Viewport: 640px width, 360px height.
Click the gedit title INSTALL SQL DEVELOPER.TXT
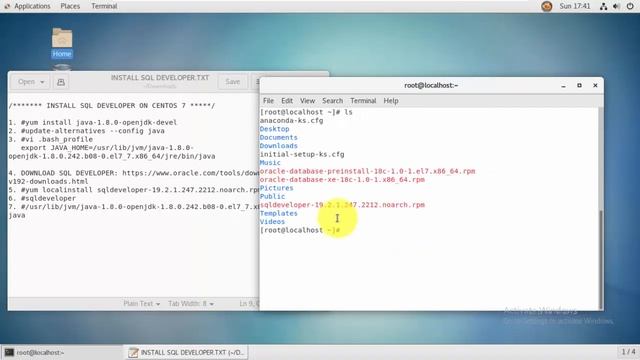160,78
